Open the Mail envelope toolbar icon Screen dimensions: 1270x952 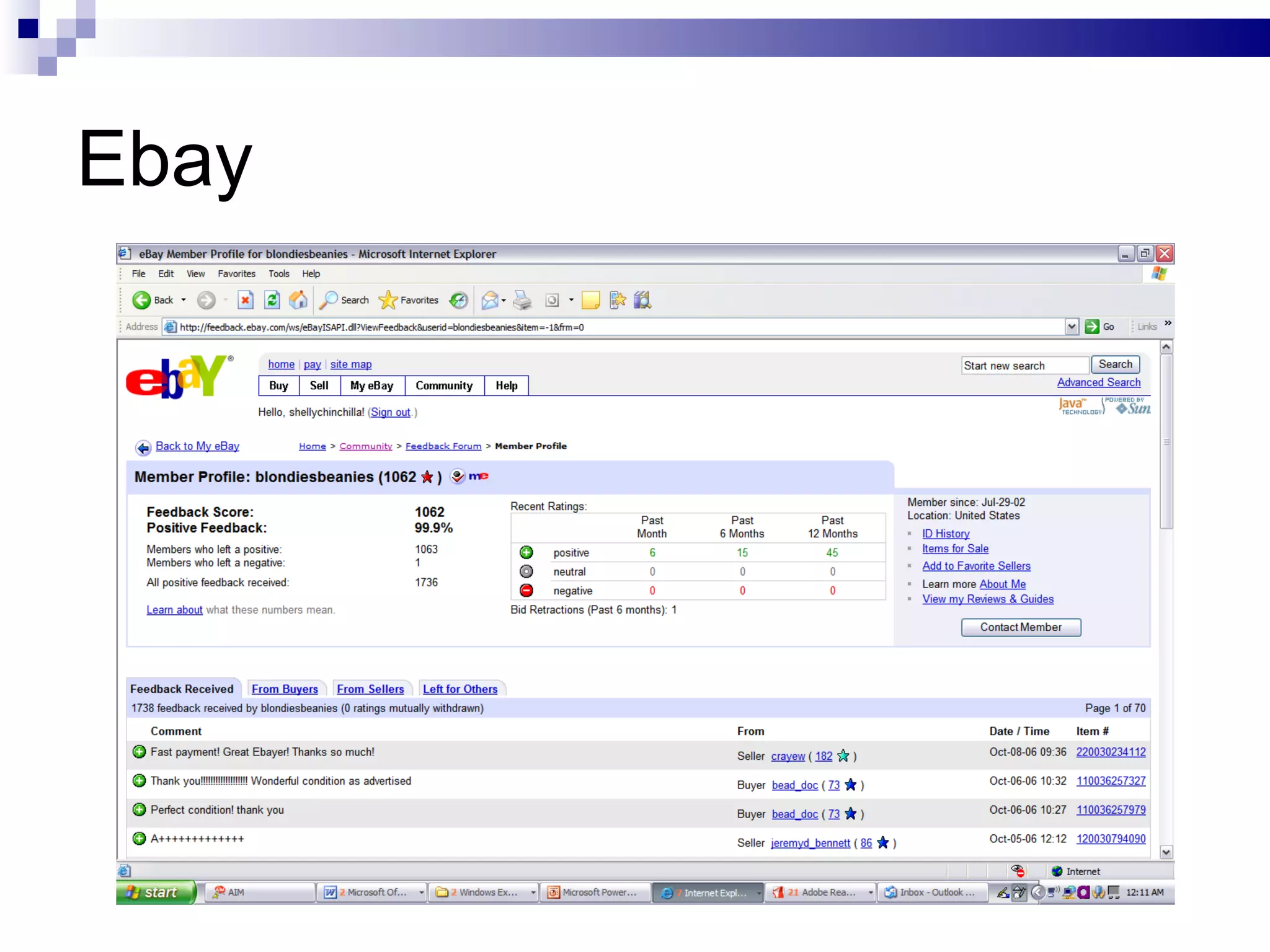489,300
